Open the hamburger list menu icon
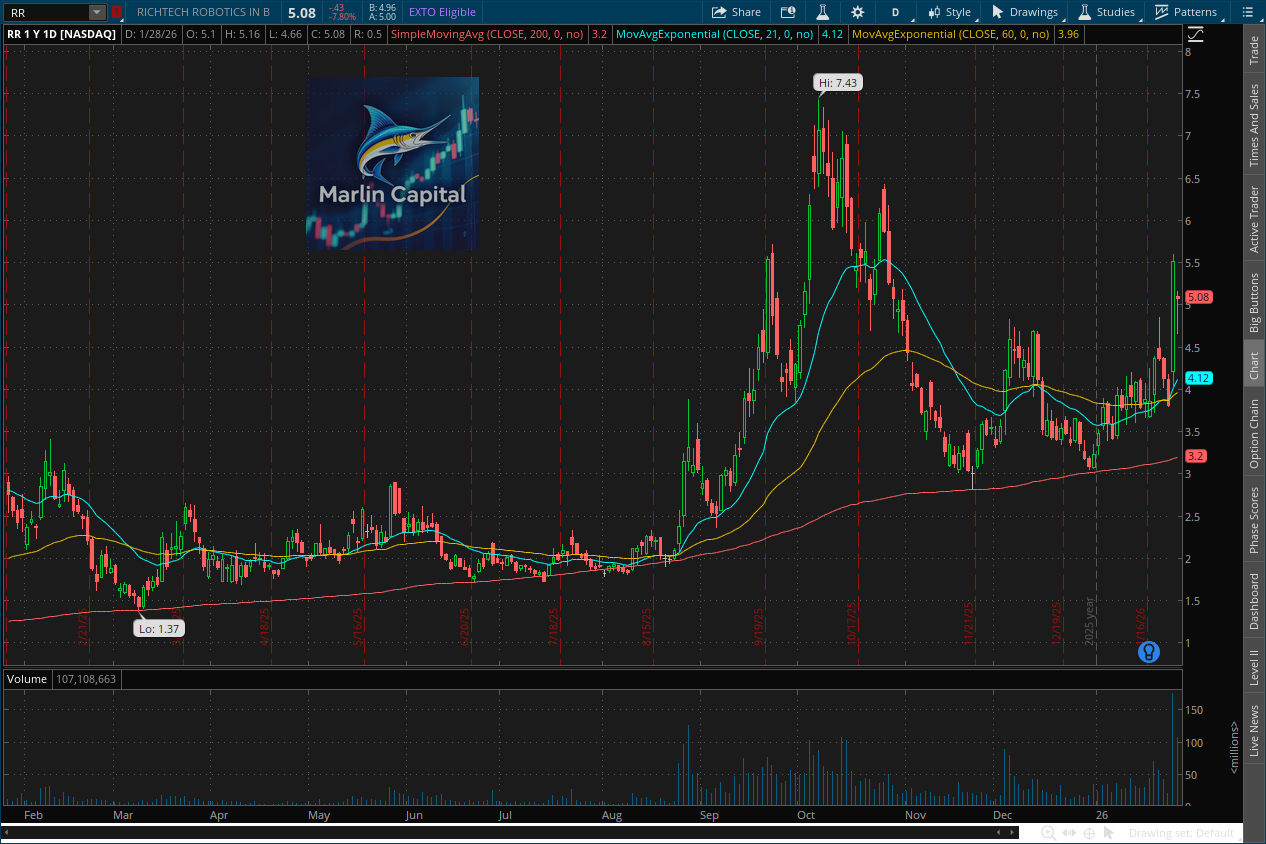 (1247, 12)
